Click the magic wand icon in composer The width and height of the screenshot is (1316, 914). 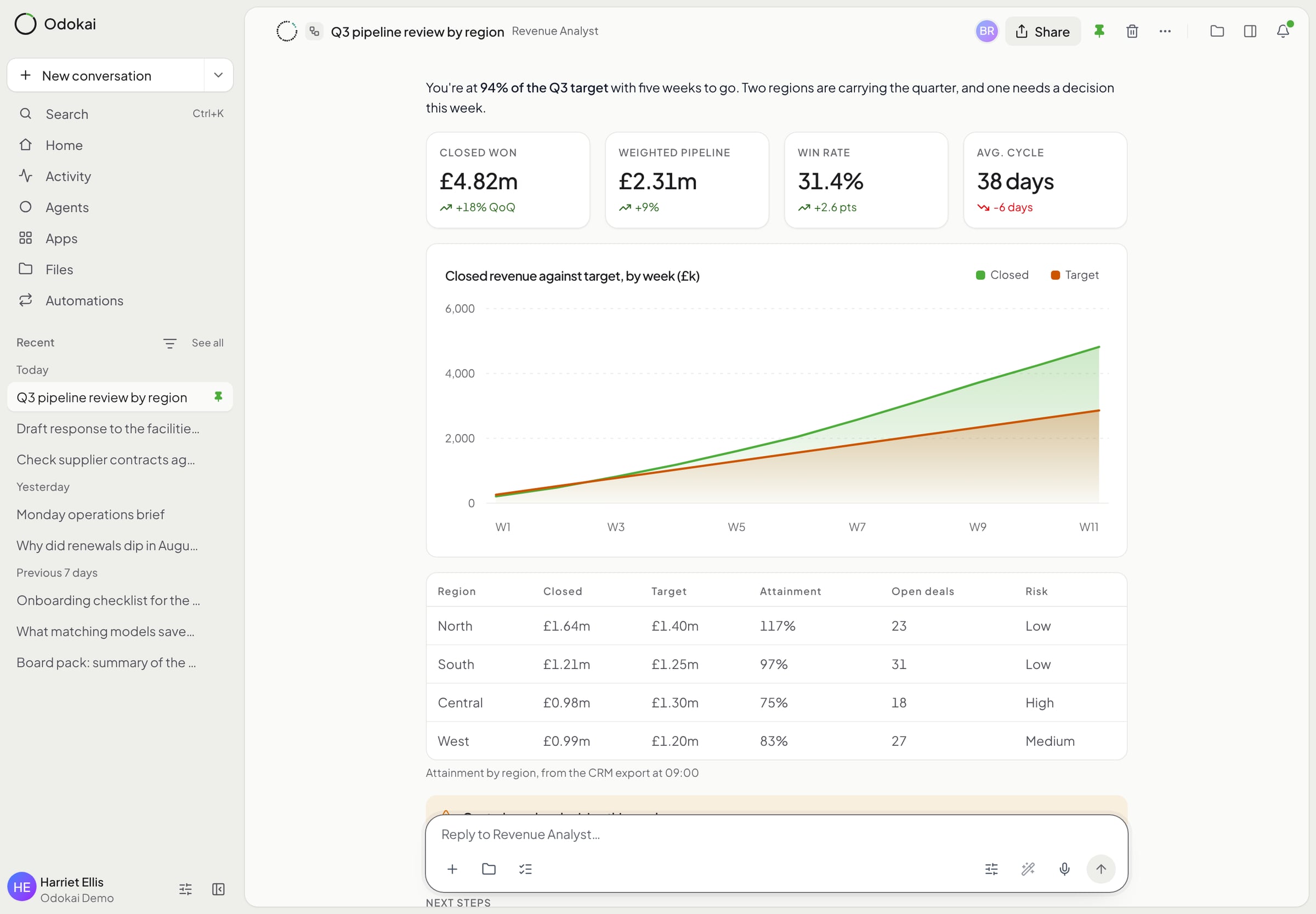tap(1028, 868)
